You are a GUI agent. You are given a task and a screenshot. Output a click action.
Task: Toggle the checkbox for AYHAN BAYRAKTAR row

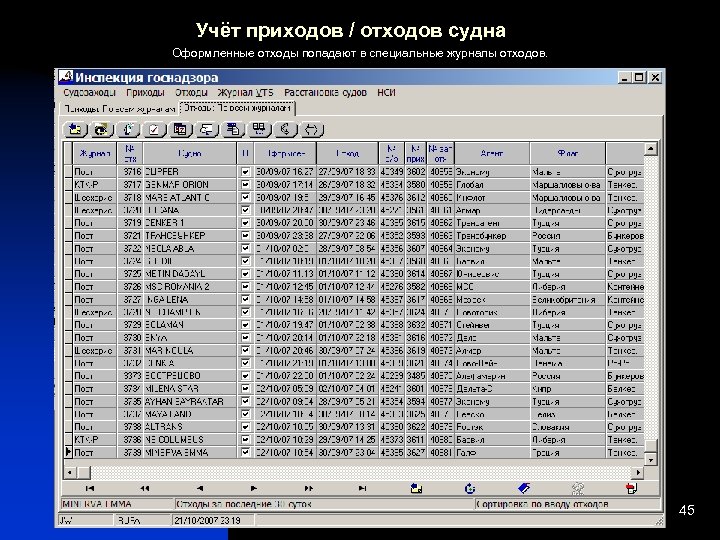tap(245, 401)
